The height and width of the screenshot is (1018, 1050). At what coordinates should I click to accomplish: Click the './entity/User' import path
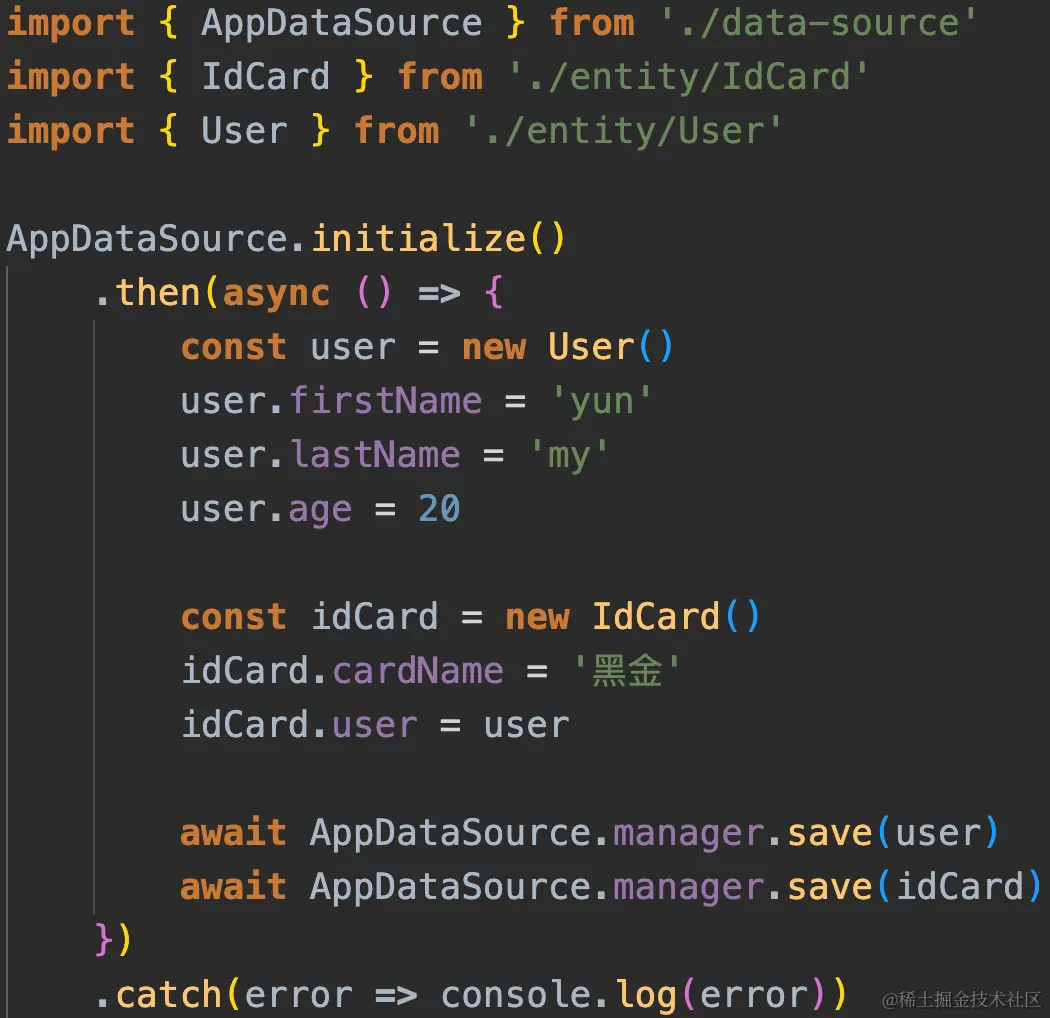pyautogui.click(x=623, y=131)
